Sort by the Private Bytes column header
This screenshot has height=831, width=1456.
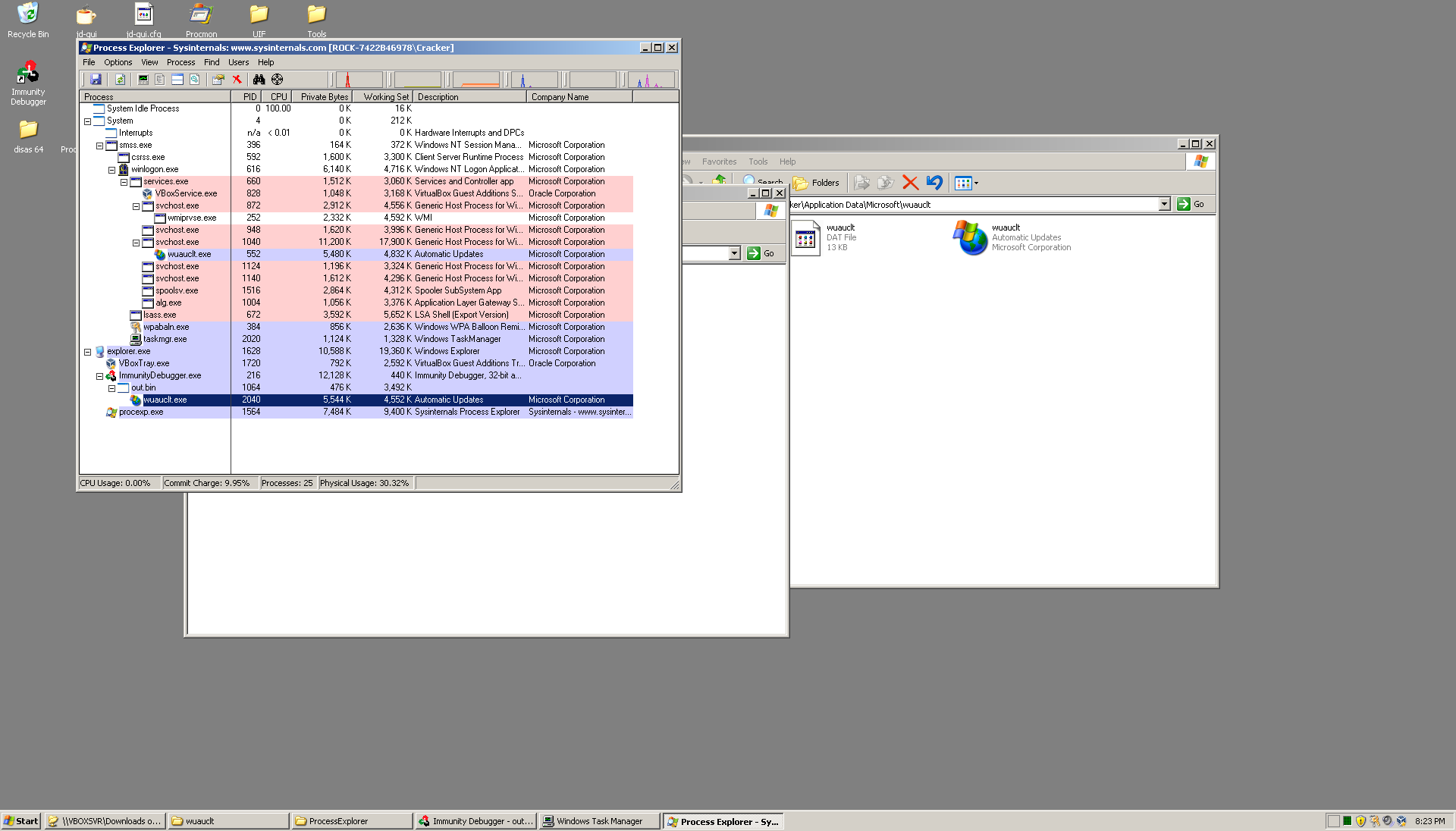322,97
